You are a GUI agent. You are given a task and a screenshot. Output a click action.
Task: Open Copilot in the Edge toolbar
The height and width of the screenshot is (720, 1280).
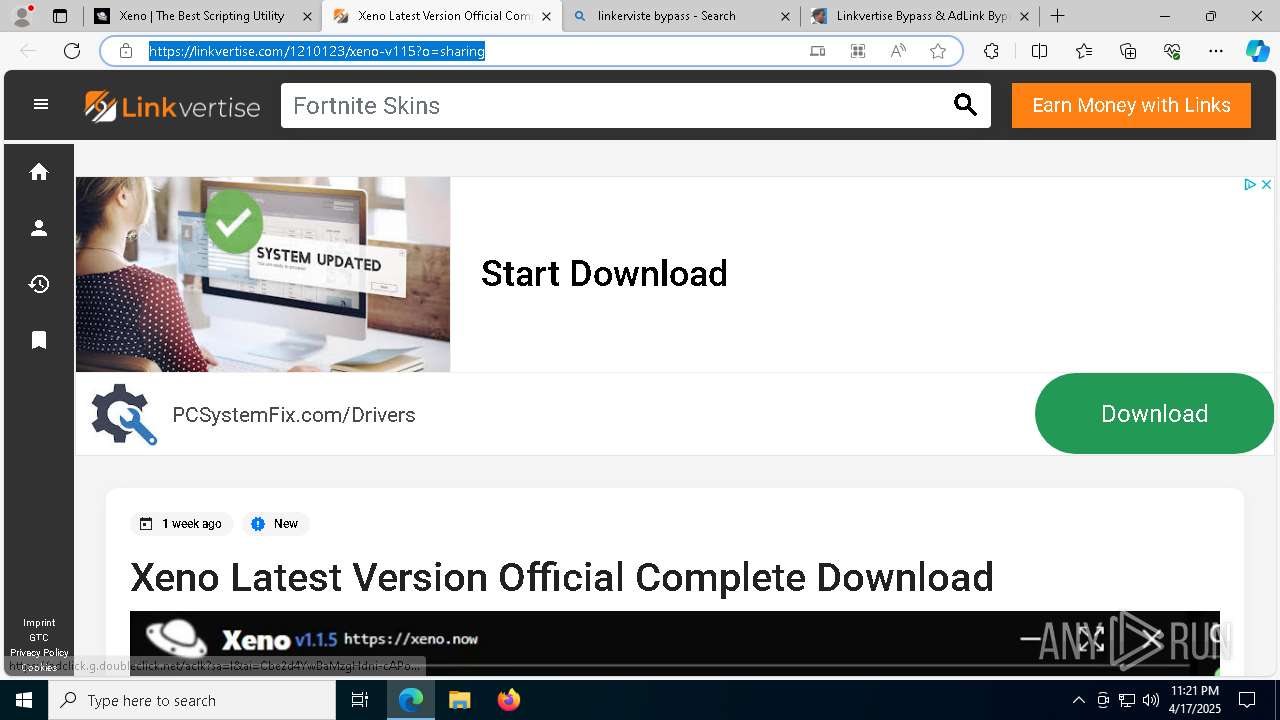[1257, 51]
